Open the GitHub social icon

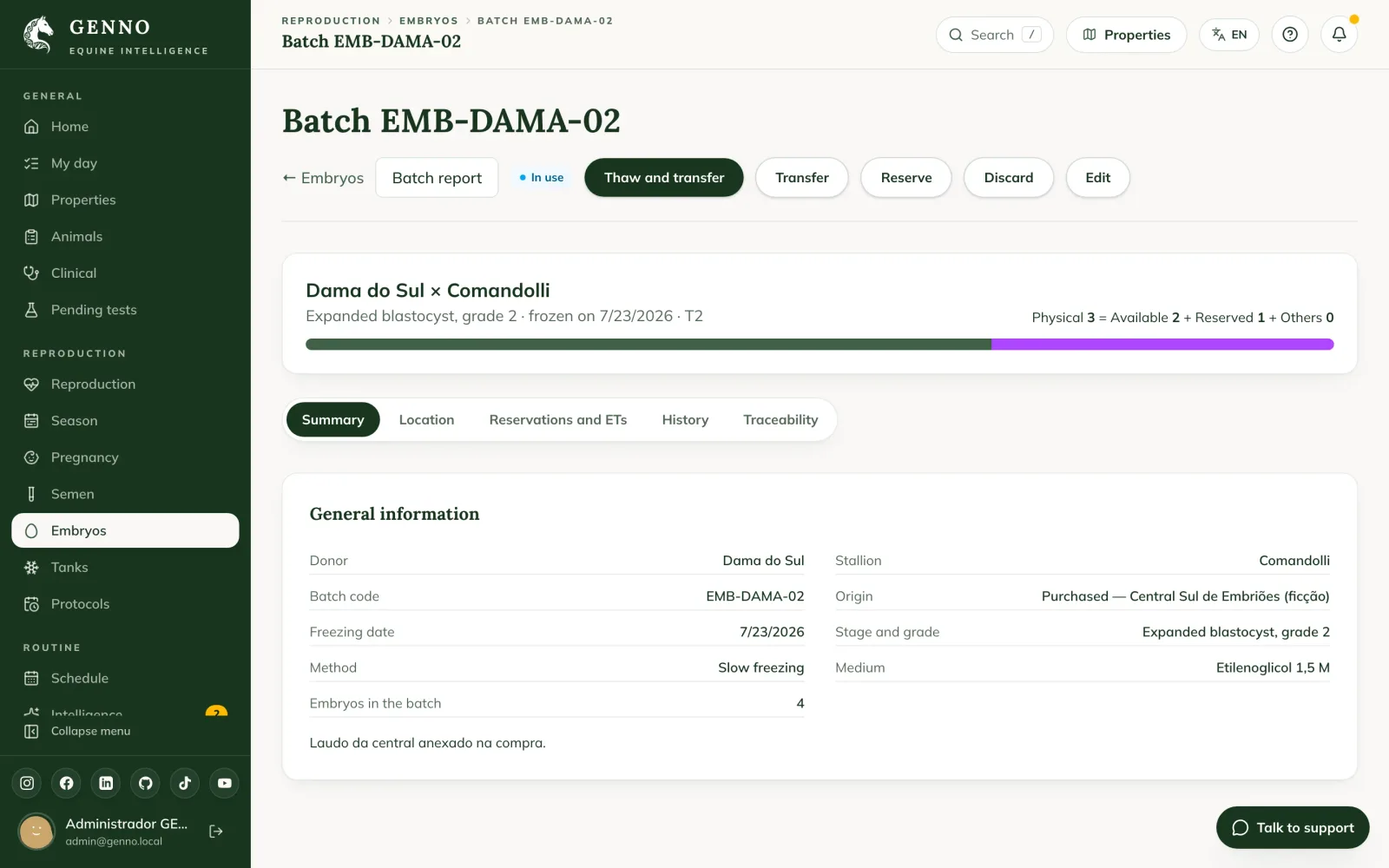click(x=146, y=783)
